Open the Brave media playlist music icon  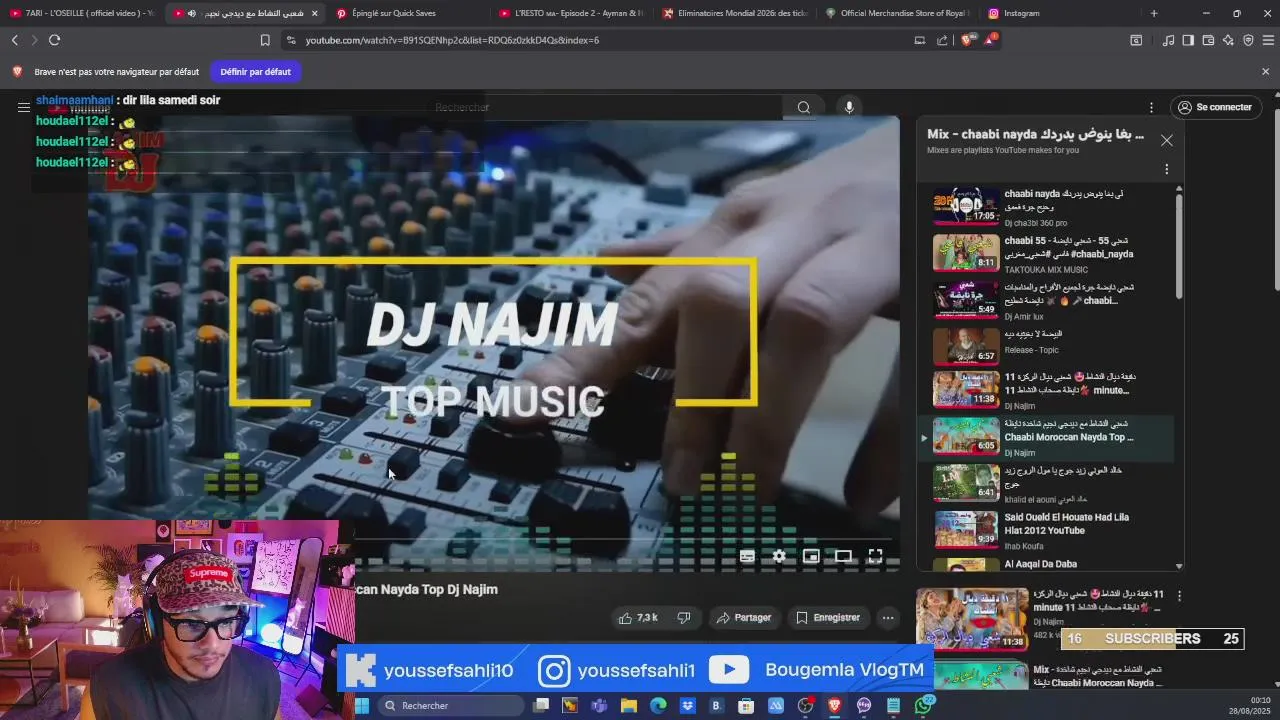tap(1168, 40)
